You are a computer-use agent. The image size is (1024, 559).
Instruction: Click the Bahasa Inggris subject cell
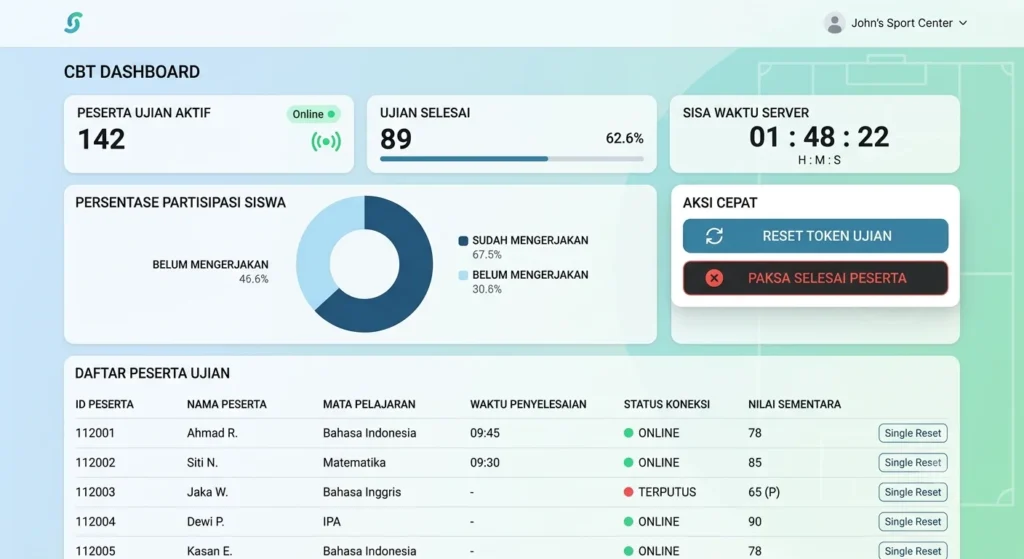(362, 492)
